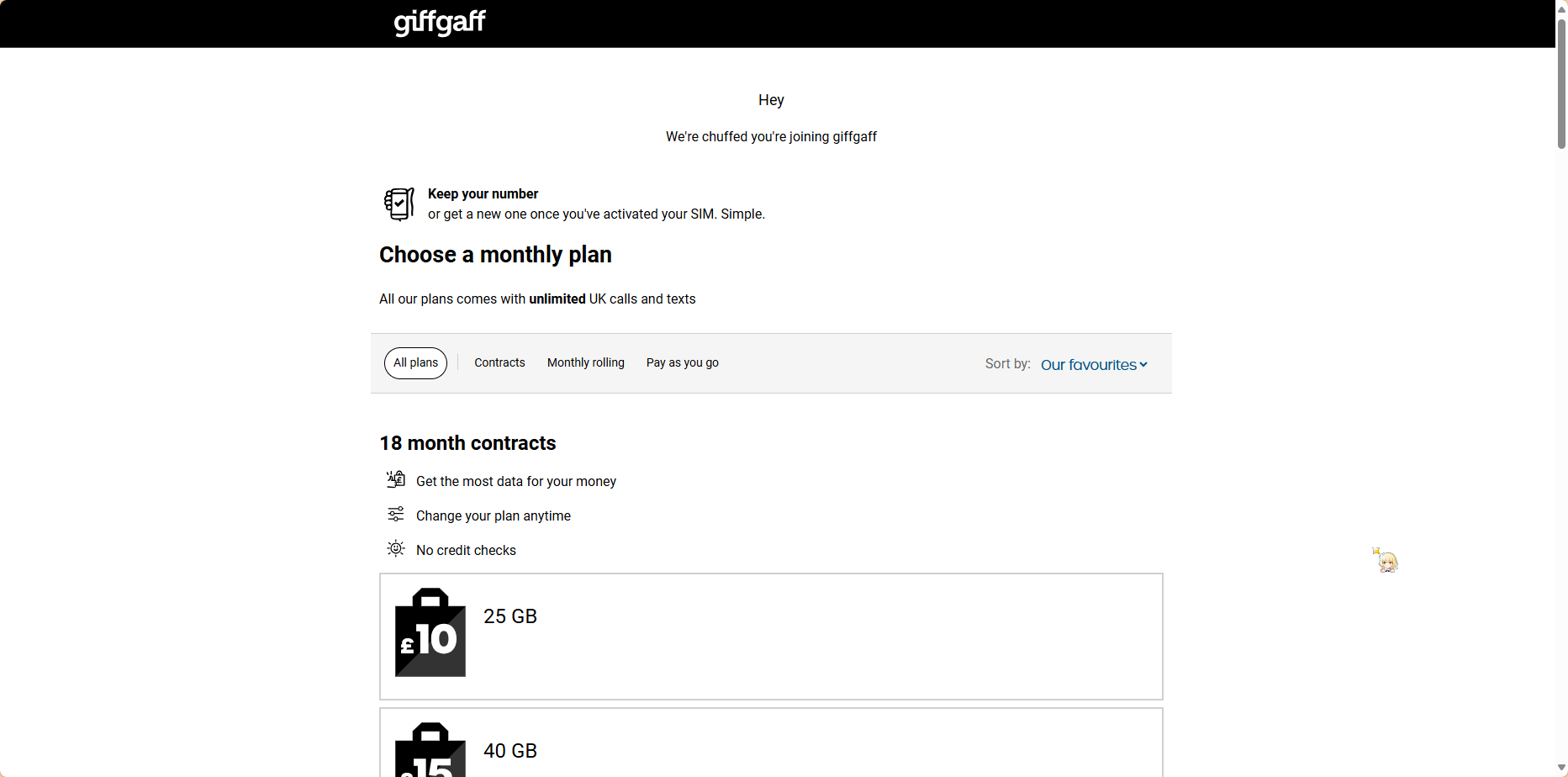Select the All plans filter
1568x777 pixels.
415,363
